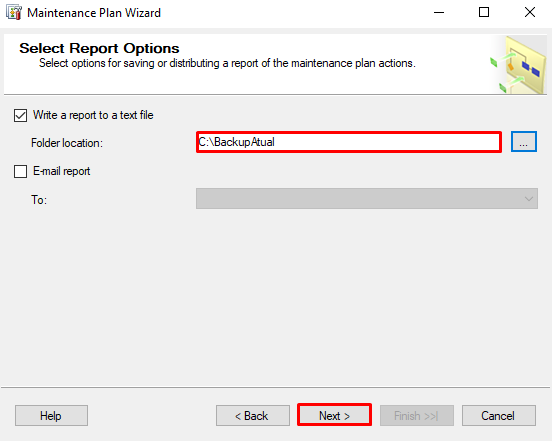Maximize the Maintenance Plan Wizard window

coord(484,13)
